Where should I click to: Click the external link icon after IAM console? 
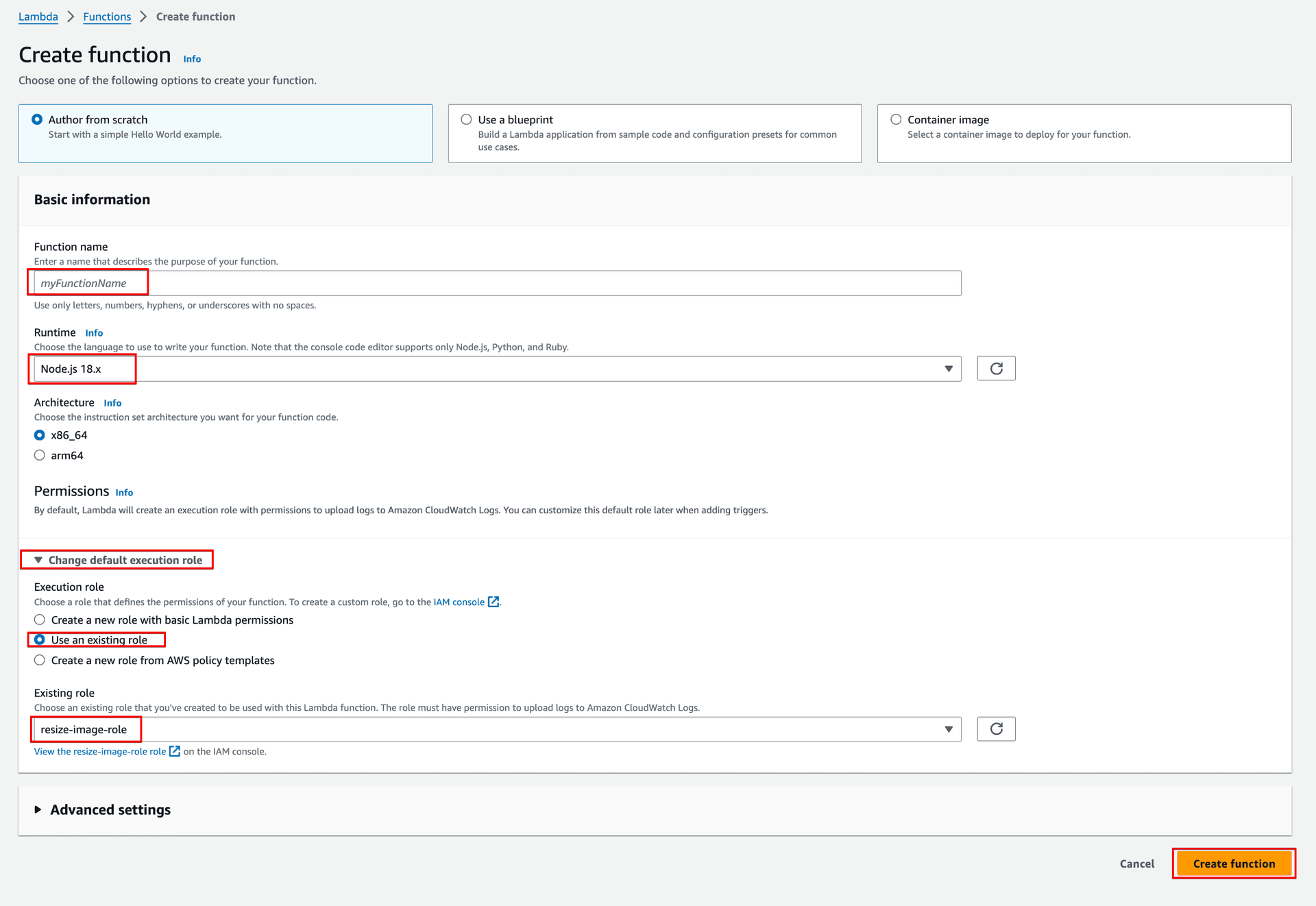pos(493,602)
